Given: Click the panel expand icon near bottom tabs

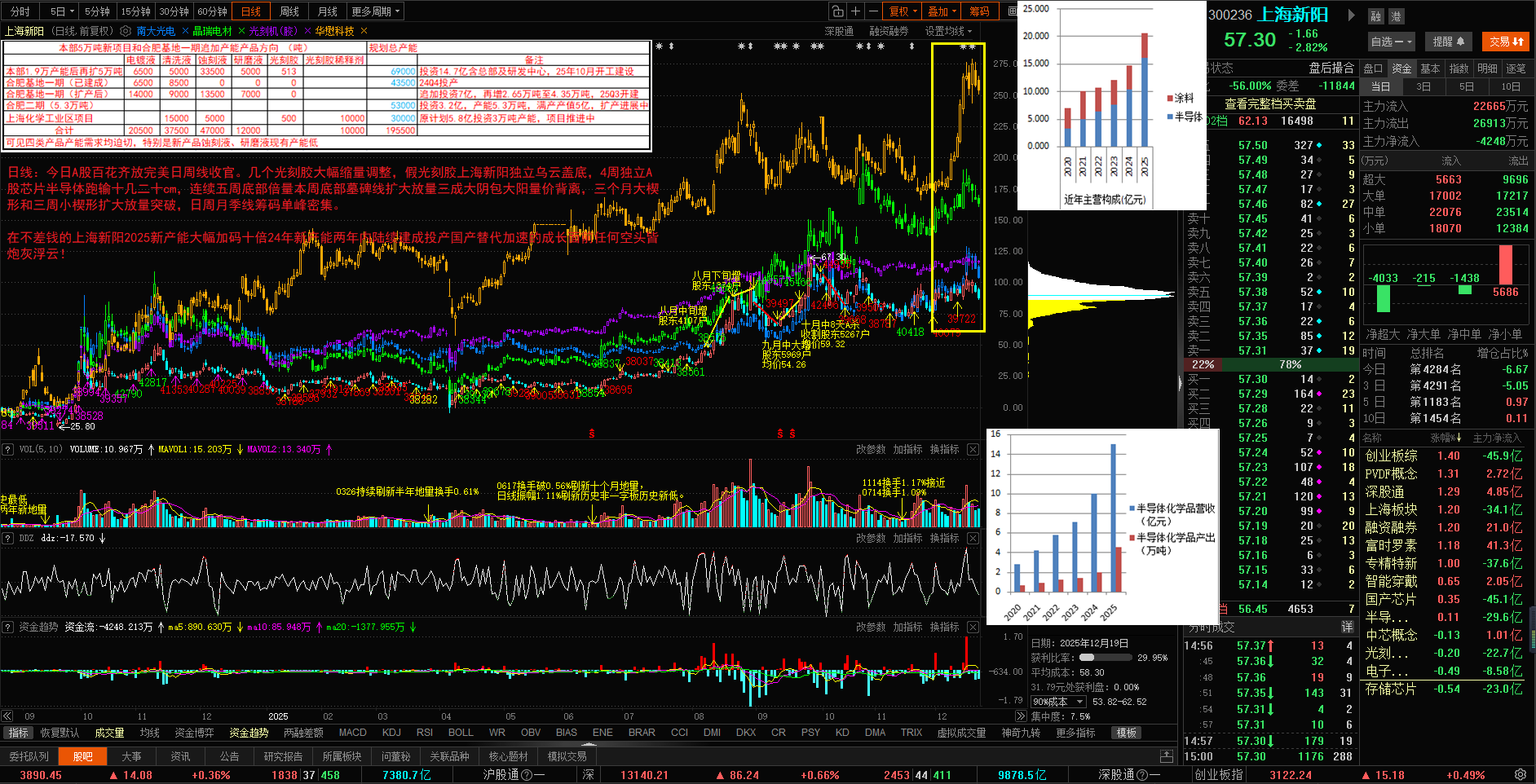Looking at the screenshot, I should click(1167, 756).
